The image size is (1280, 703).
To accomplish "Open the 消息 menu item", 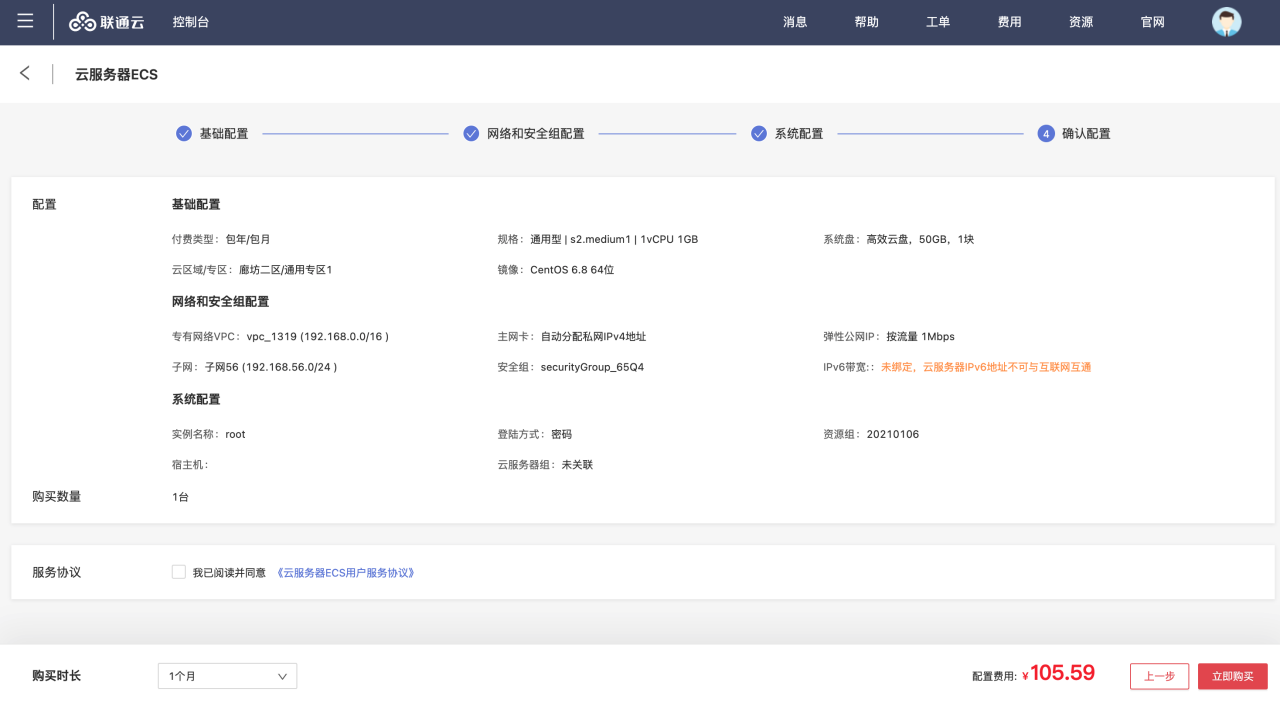I will tap(795, 22).
